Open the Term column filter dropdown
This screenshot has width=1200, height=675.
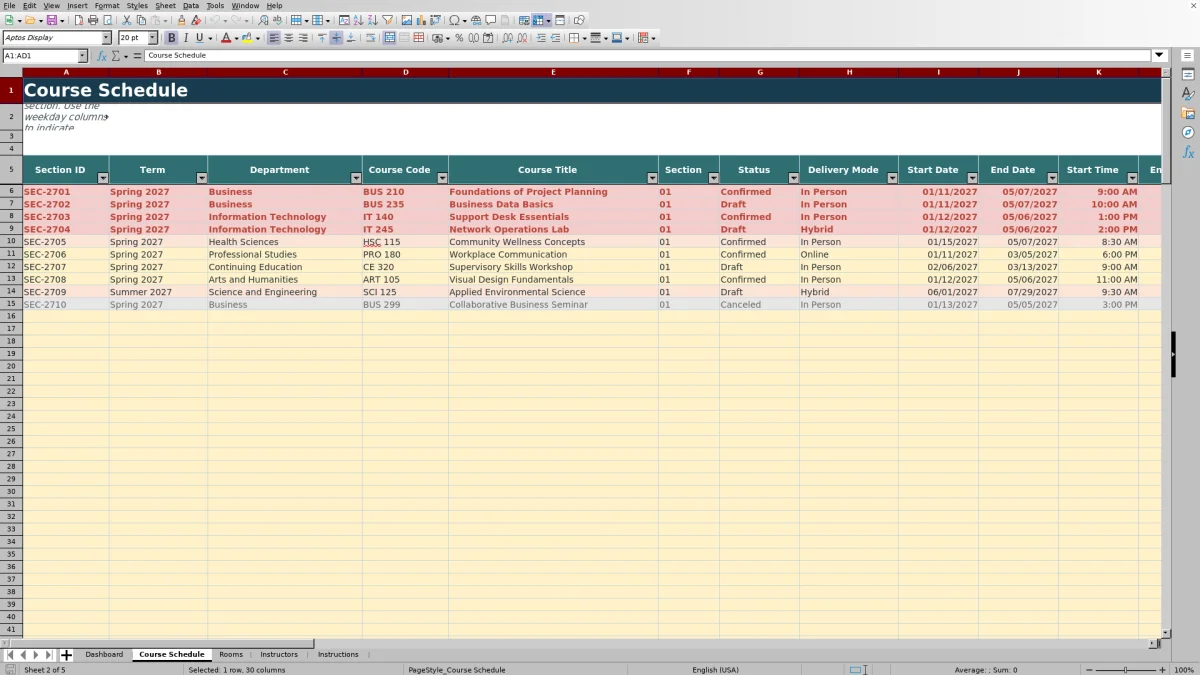coord(201,178)
